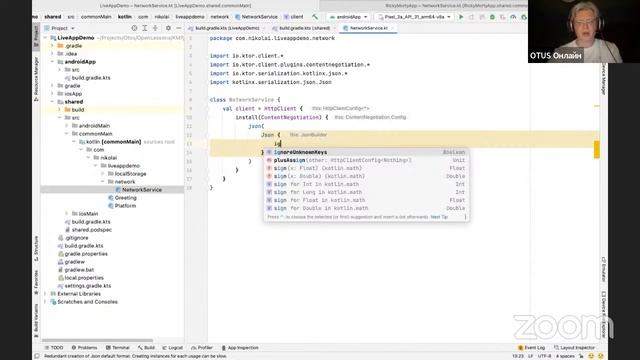Open Emulator side panel
640x360 pixels.
(603, 269)
